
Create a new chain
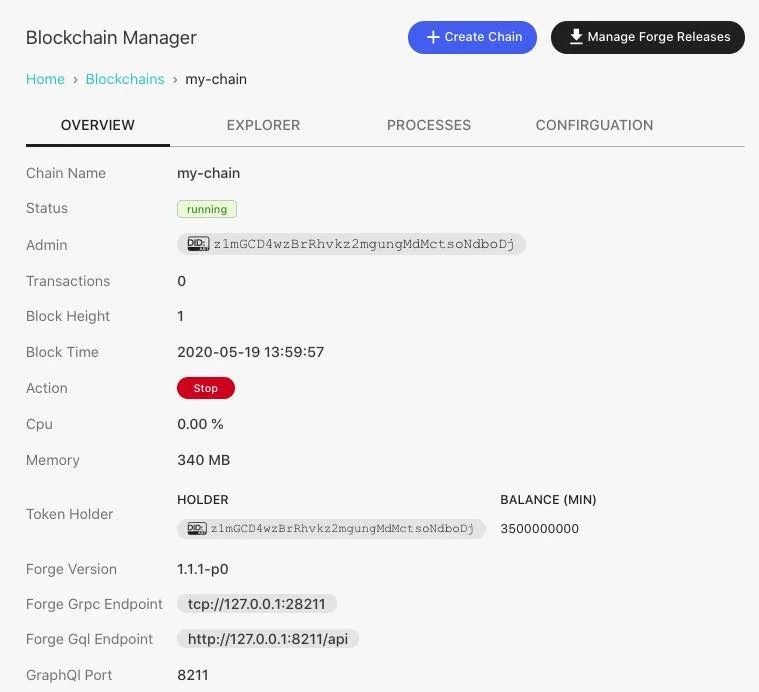click(472, 37)
